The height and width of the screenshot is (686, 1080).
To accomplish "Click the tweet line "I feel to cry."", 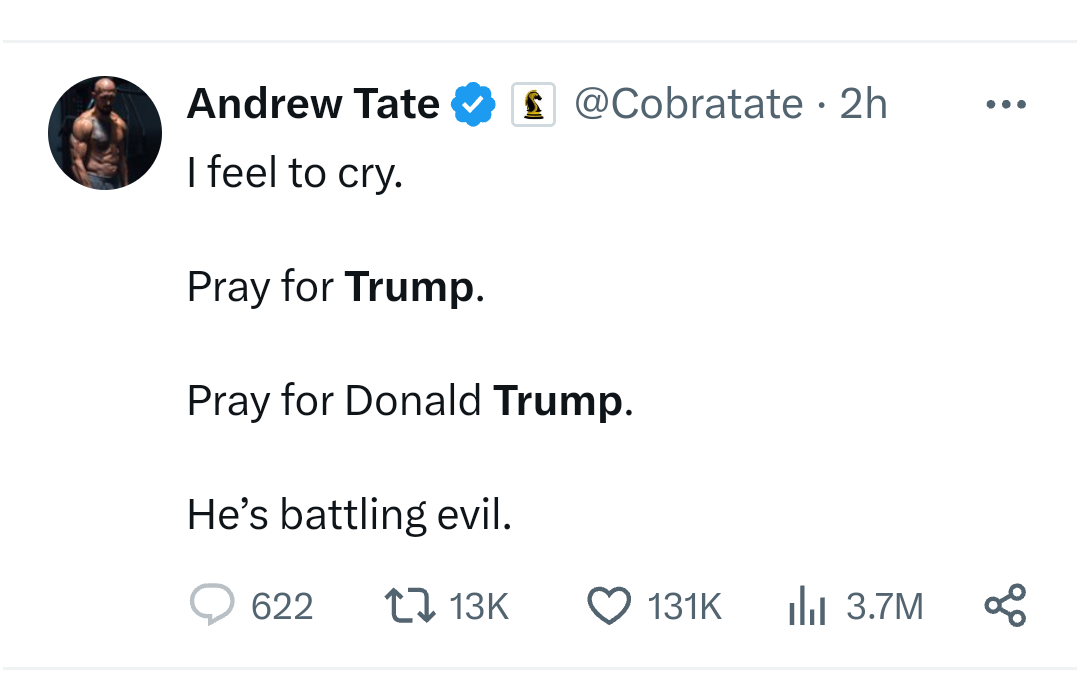I will 295,174.
